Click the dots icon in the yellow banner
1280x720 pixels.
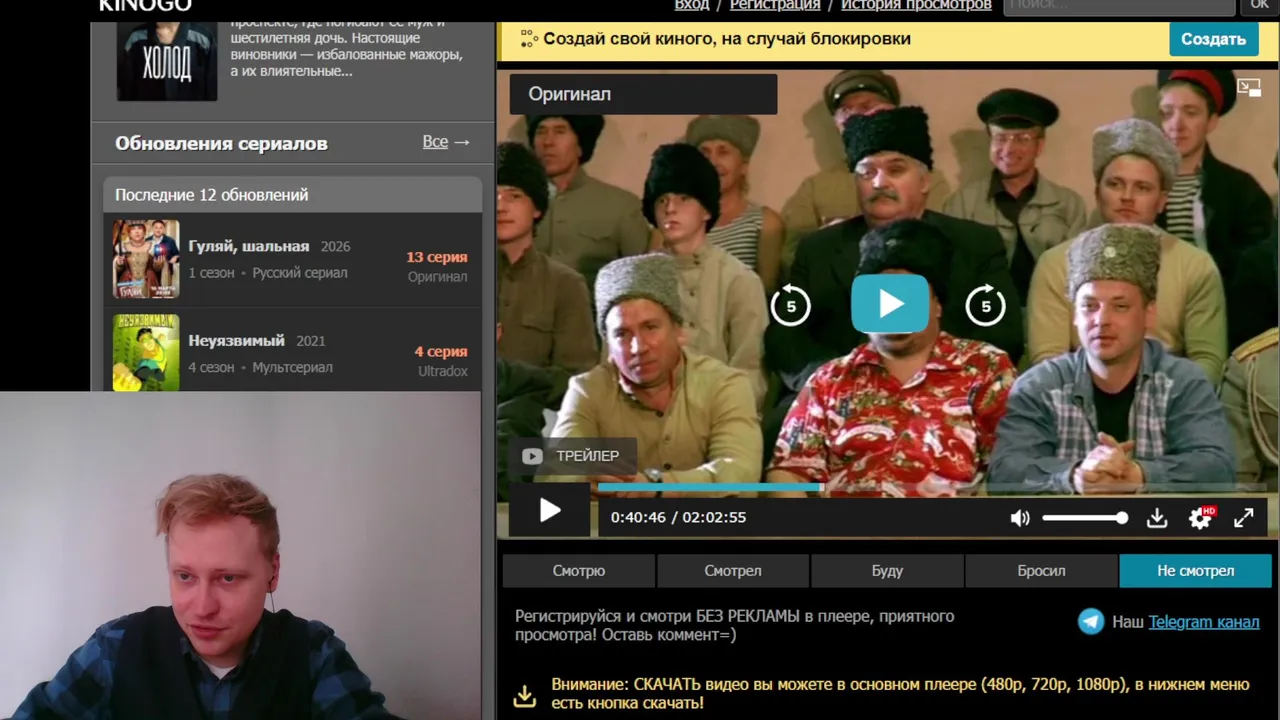coord(528,39)
